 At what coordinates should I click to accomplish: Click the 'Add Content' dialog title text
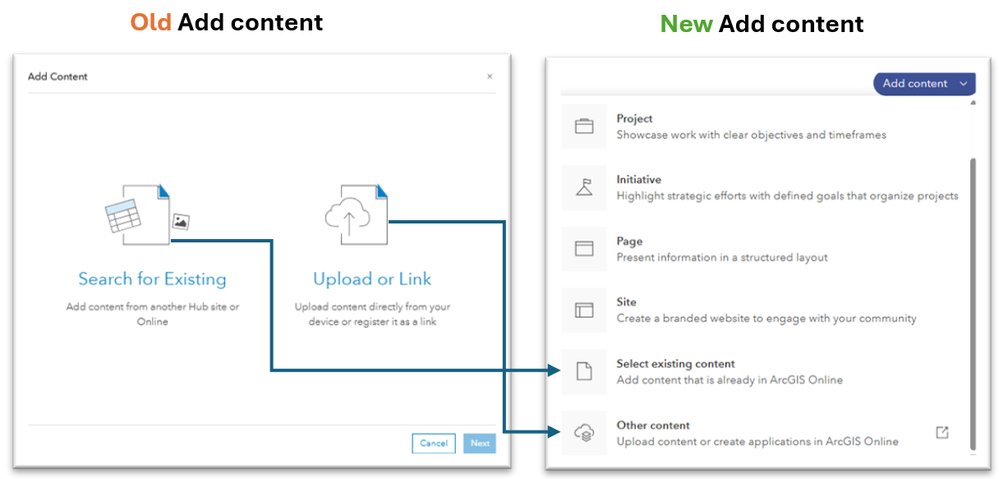pos(57,76)
